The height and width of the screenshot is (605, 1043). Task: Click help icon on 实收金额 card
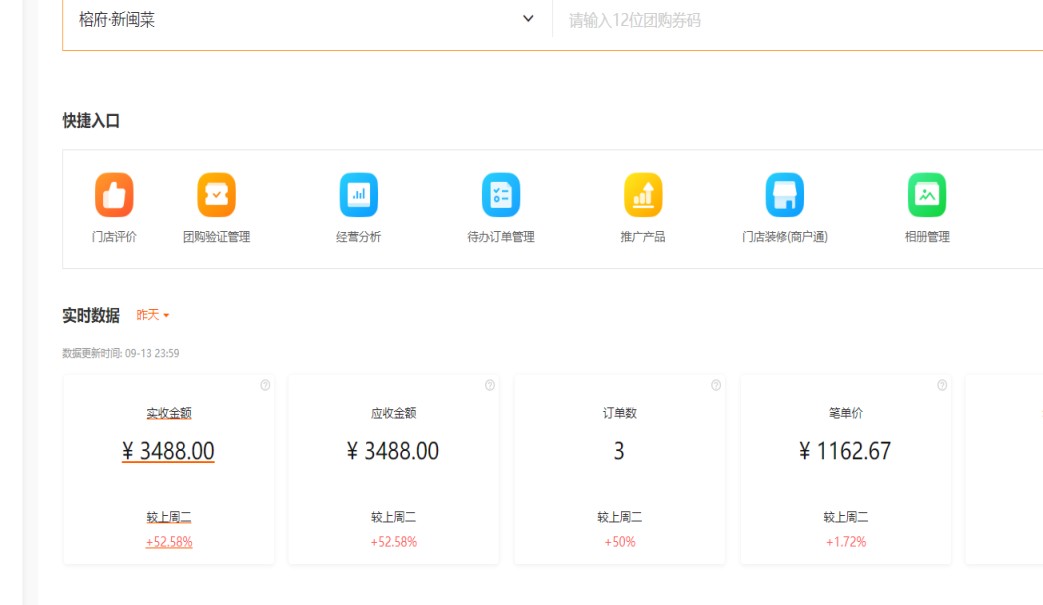coord(265,385)
